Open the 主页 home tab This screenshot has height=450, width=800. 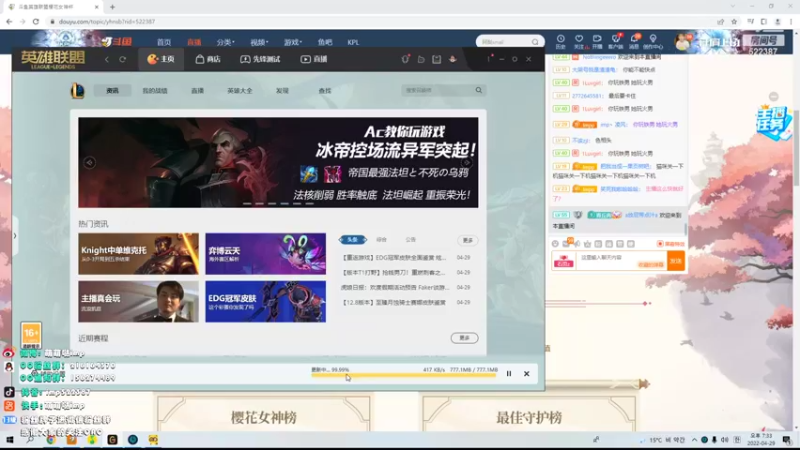pos(161,59)
